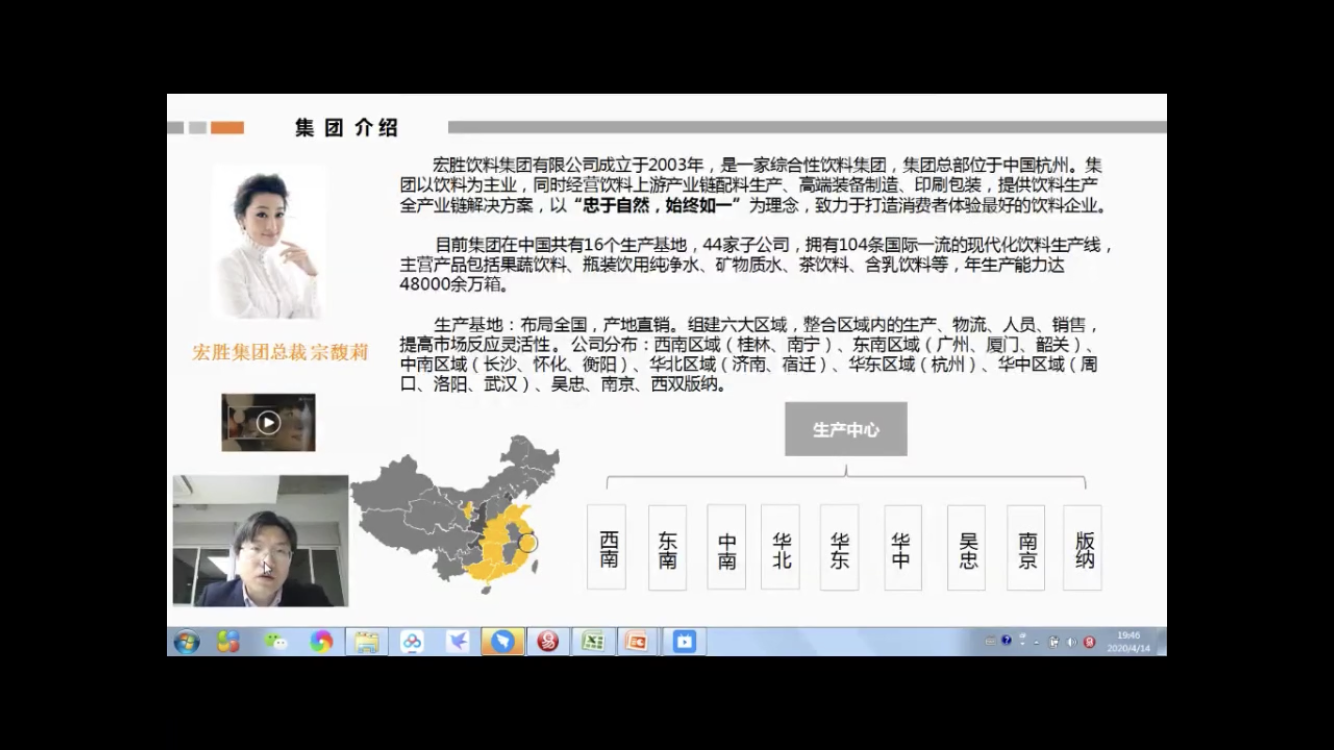
Task: Select the 西南 region box
Action: pos(606,547)
